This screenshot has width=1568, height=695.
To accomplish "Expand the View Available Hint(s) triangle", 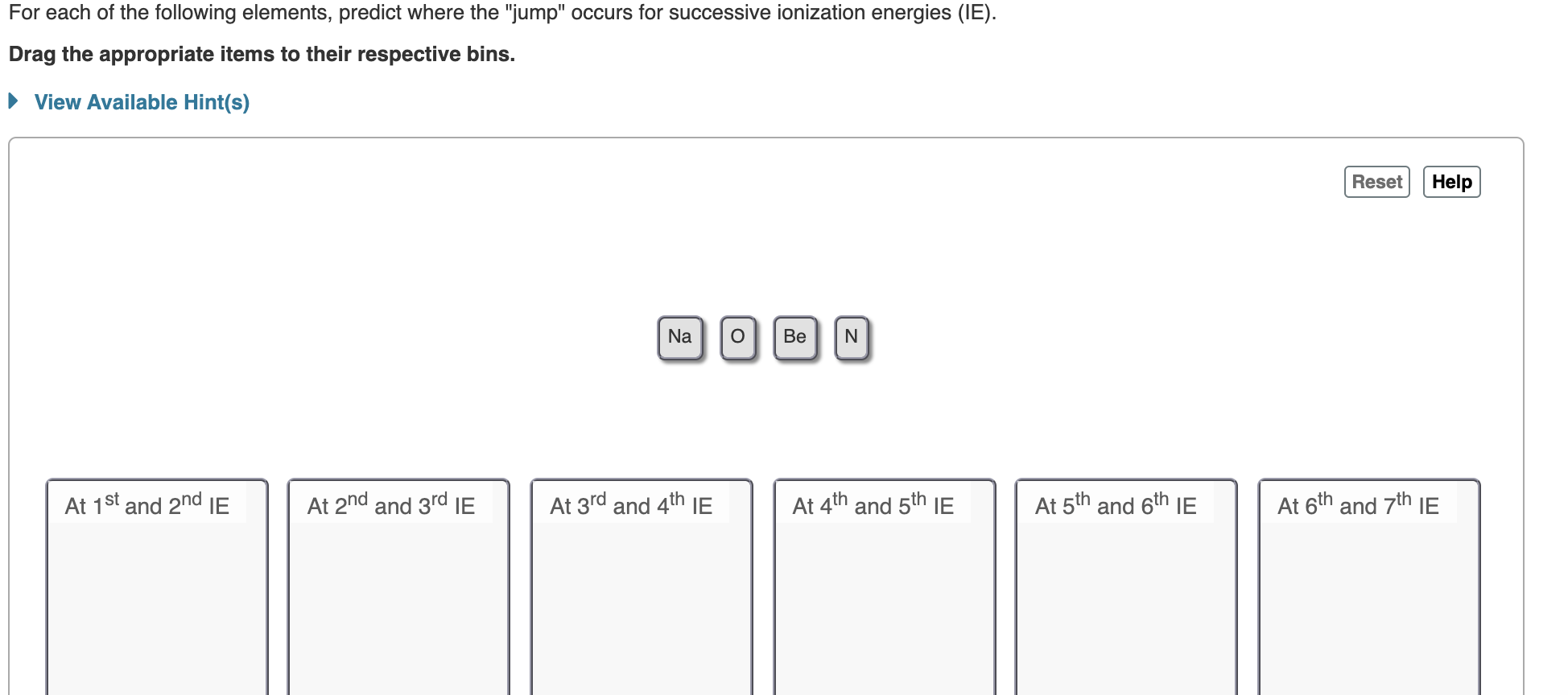I will click(13, 101).
